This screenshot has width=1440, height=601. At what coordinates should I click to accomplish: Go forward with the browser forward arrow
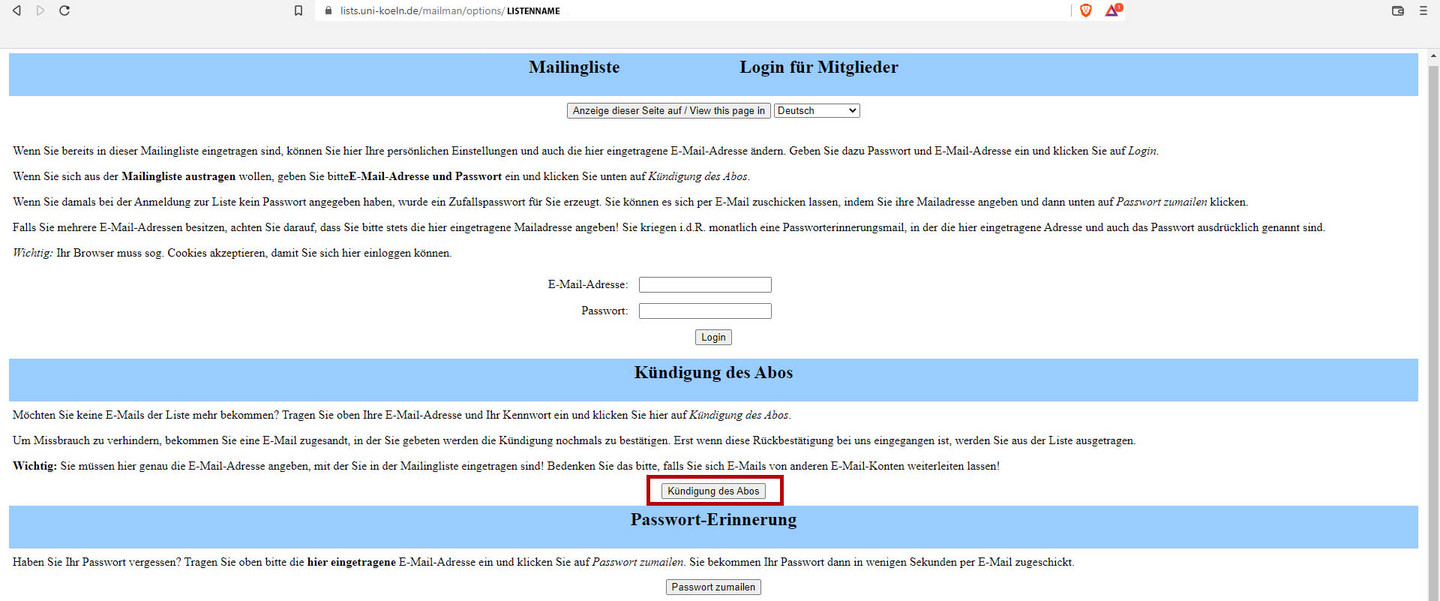coord(40,10)
